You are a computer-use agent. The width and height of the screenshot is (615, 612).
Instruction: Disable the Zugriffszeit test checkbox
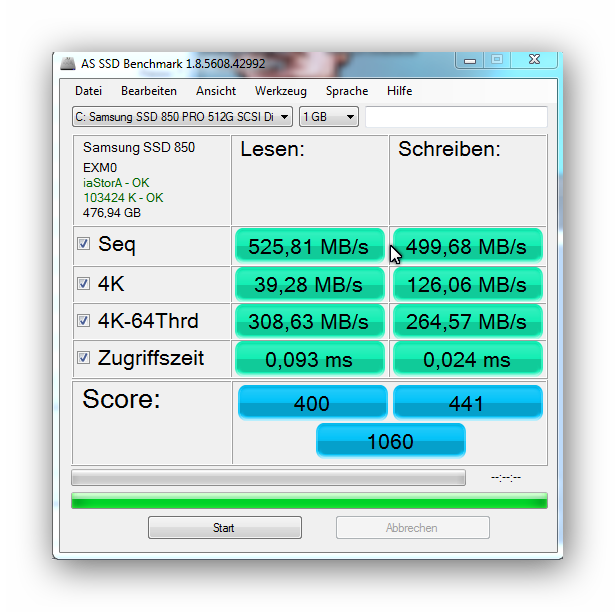click(83, 357)
